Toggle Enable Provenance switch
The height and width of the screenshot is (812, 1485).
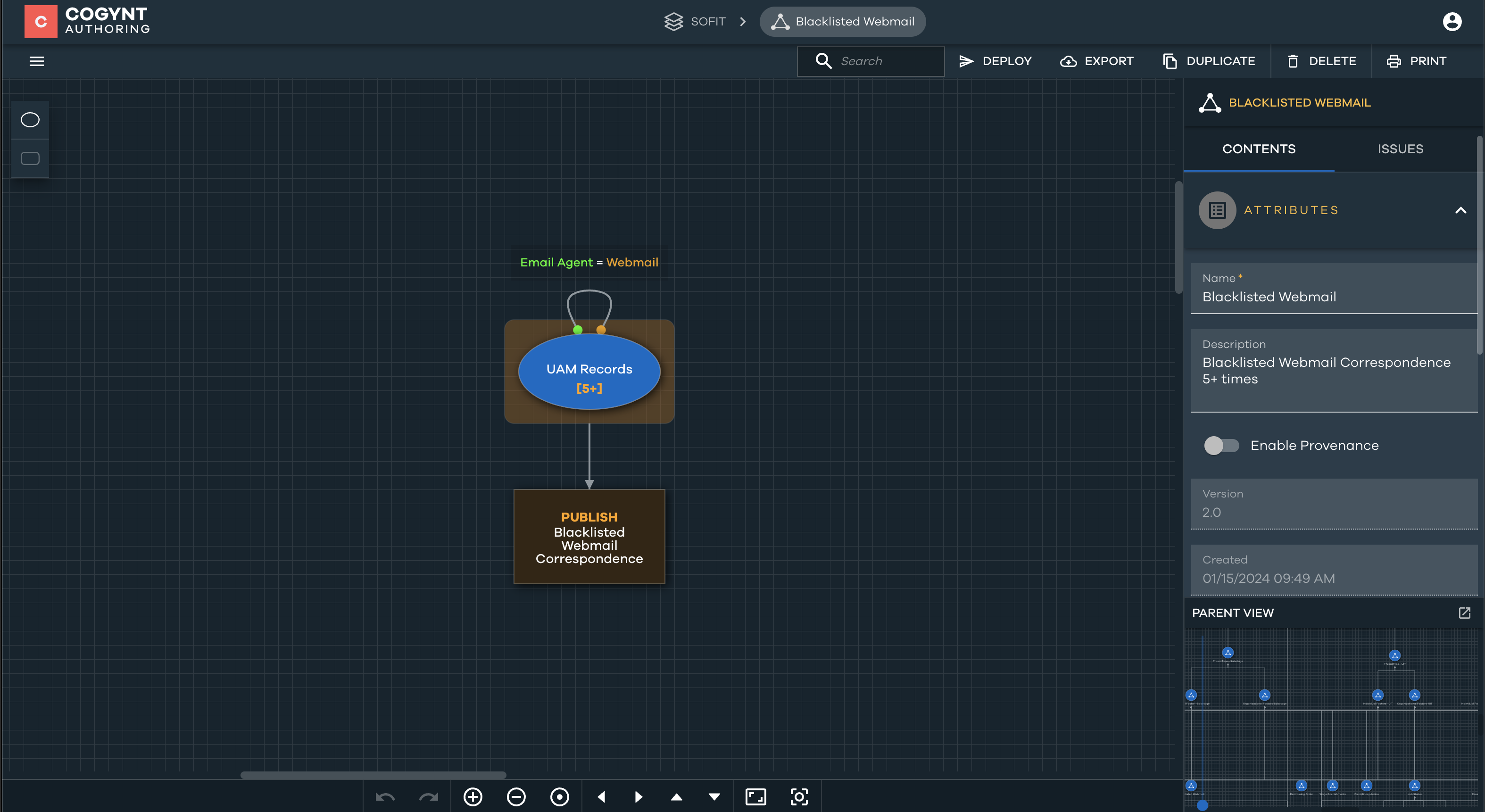(1221, 446)
